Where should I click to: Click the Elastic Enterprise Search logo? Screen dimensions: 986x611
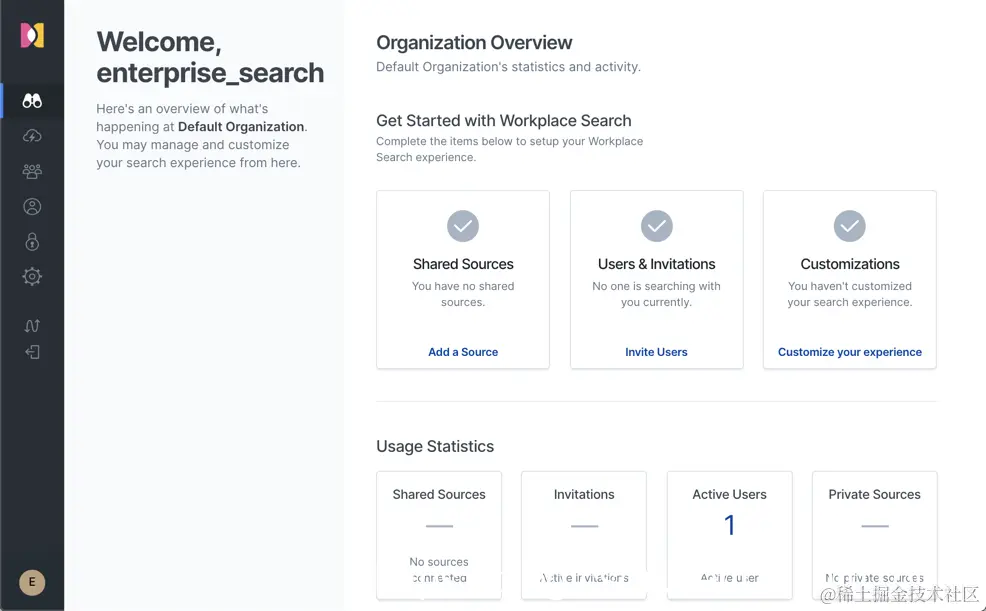pyautogui.click(x=32, y=35)
